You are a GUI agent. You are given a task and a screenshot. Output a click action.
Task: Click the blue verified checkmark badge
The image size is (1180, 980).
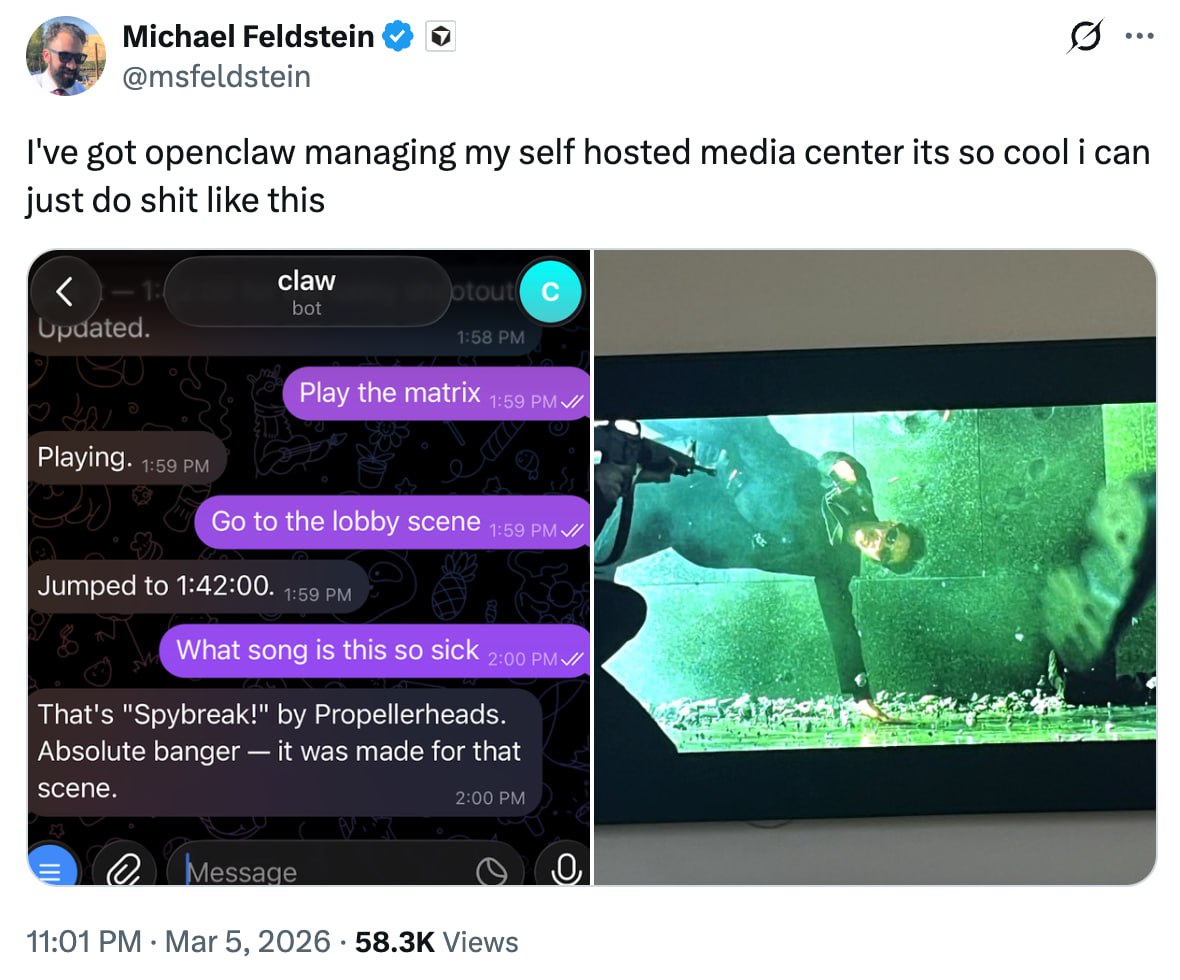[400, 38]
